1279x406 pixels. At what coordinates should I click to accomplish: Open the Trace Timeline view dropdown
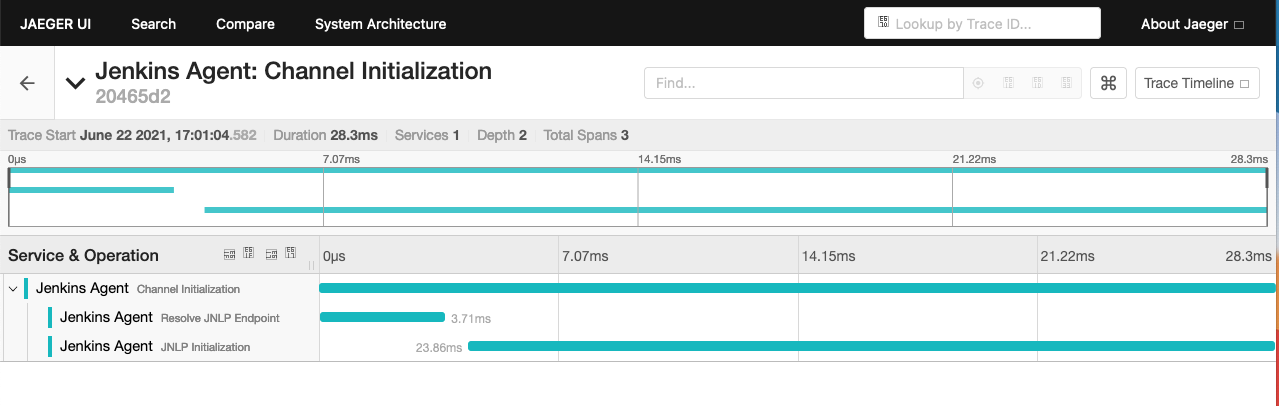click(1197, 84)
